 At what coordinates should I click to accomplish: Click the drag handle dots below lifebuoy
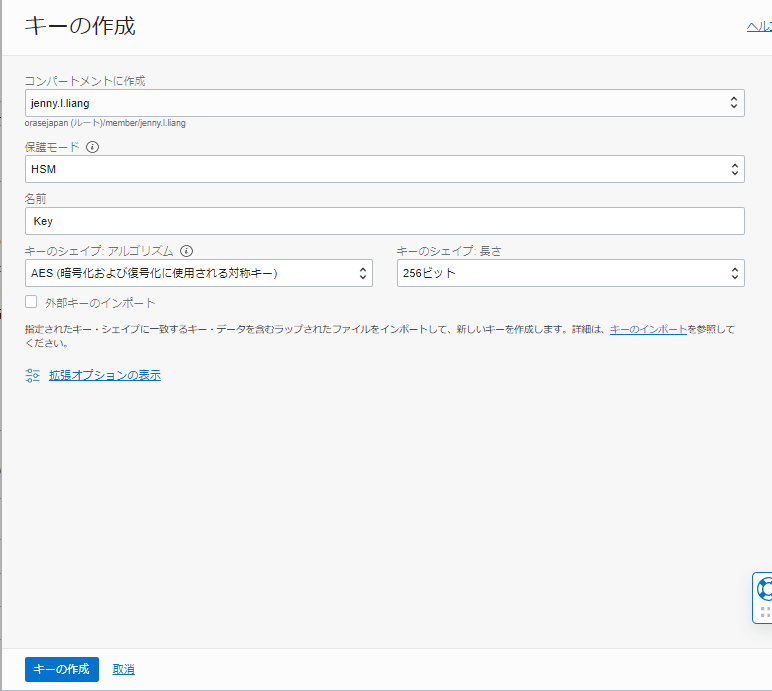point(765,612)
